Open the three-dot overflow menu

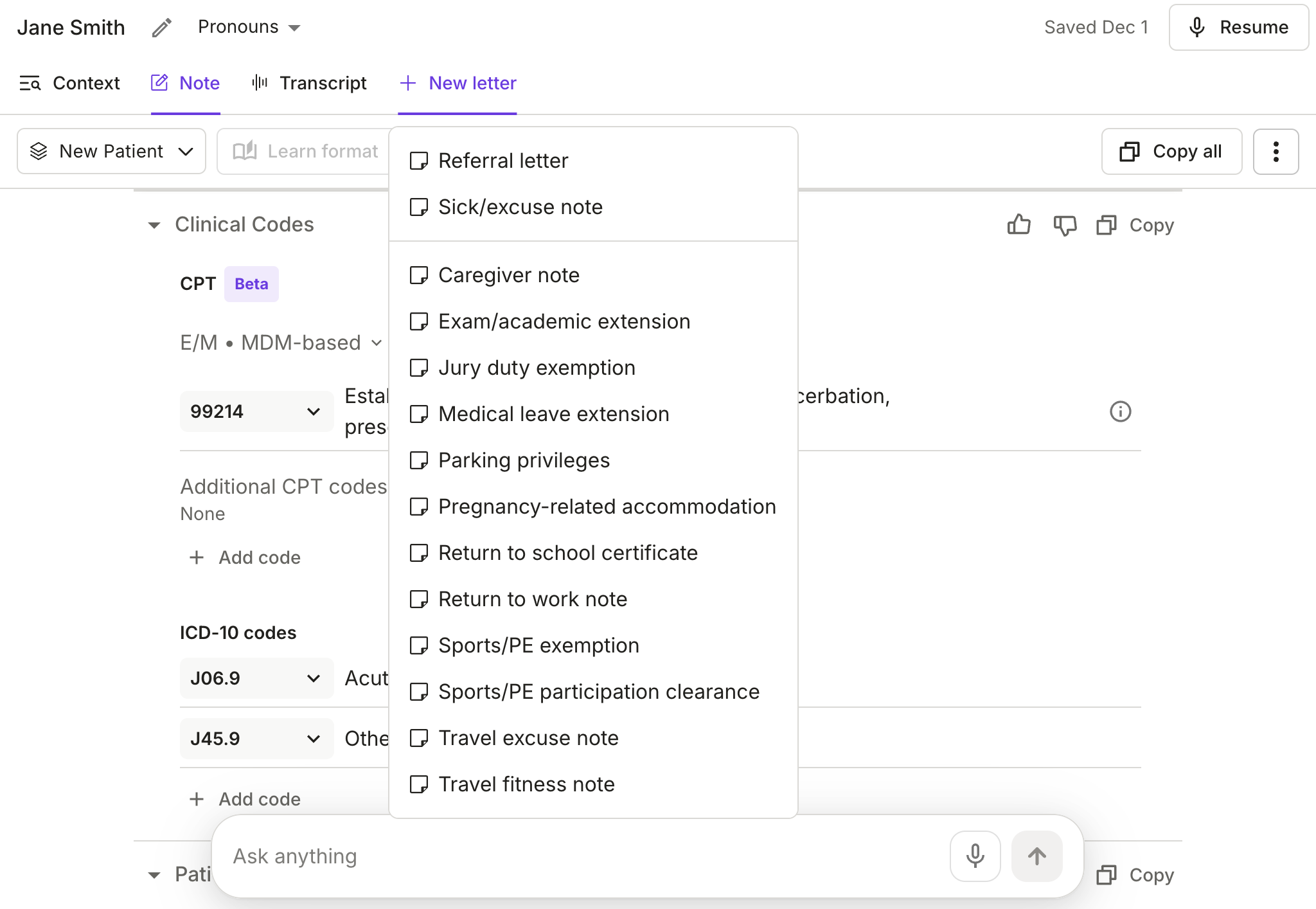click(1276, 151)
